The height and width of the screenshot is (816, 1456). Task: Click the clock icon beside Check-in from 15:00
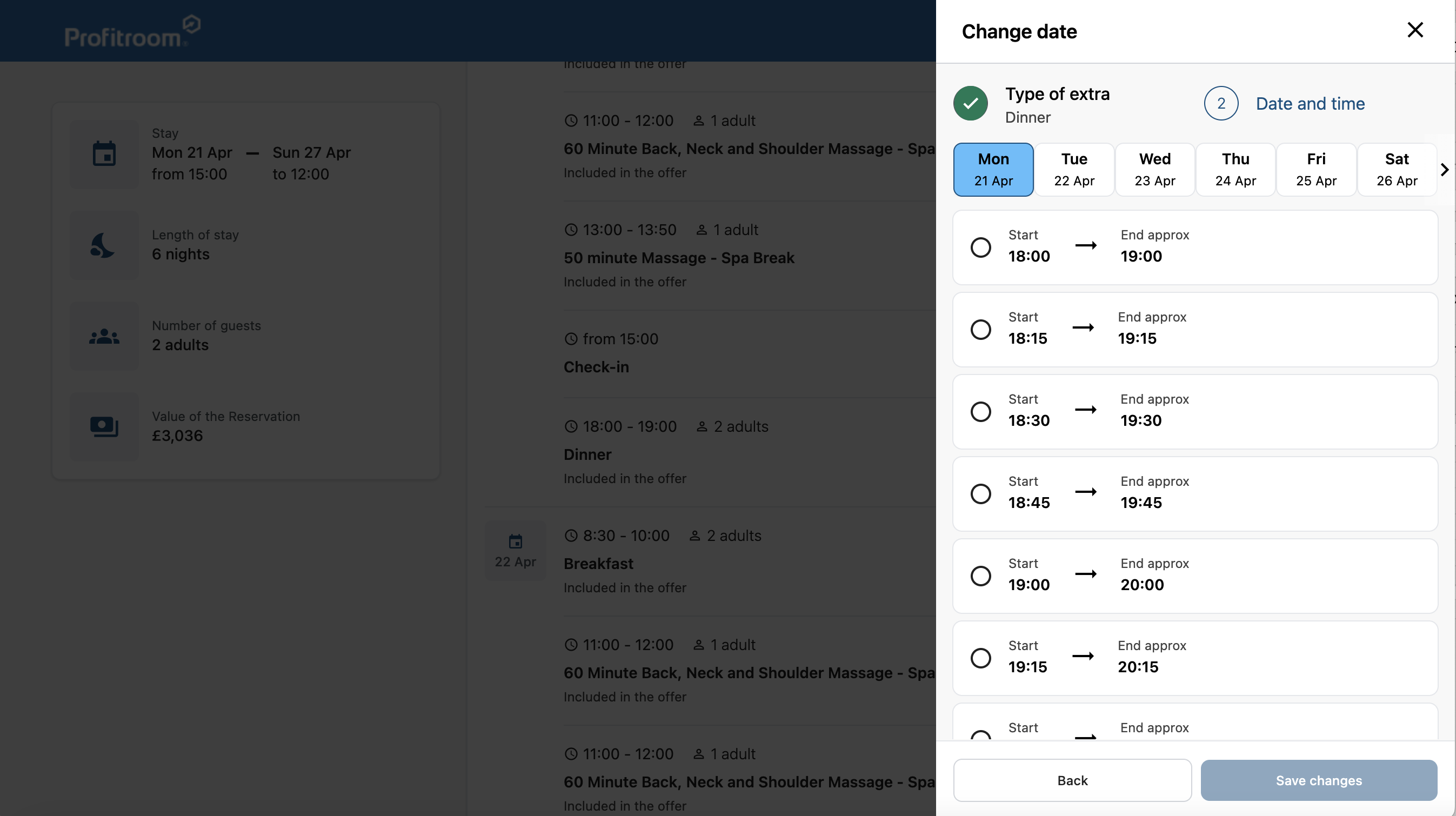[571, 338]
